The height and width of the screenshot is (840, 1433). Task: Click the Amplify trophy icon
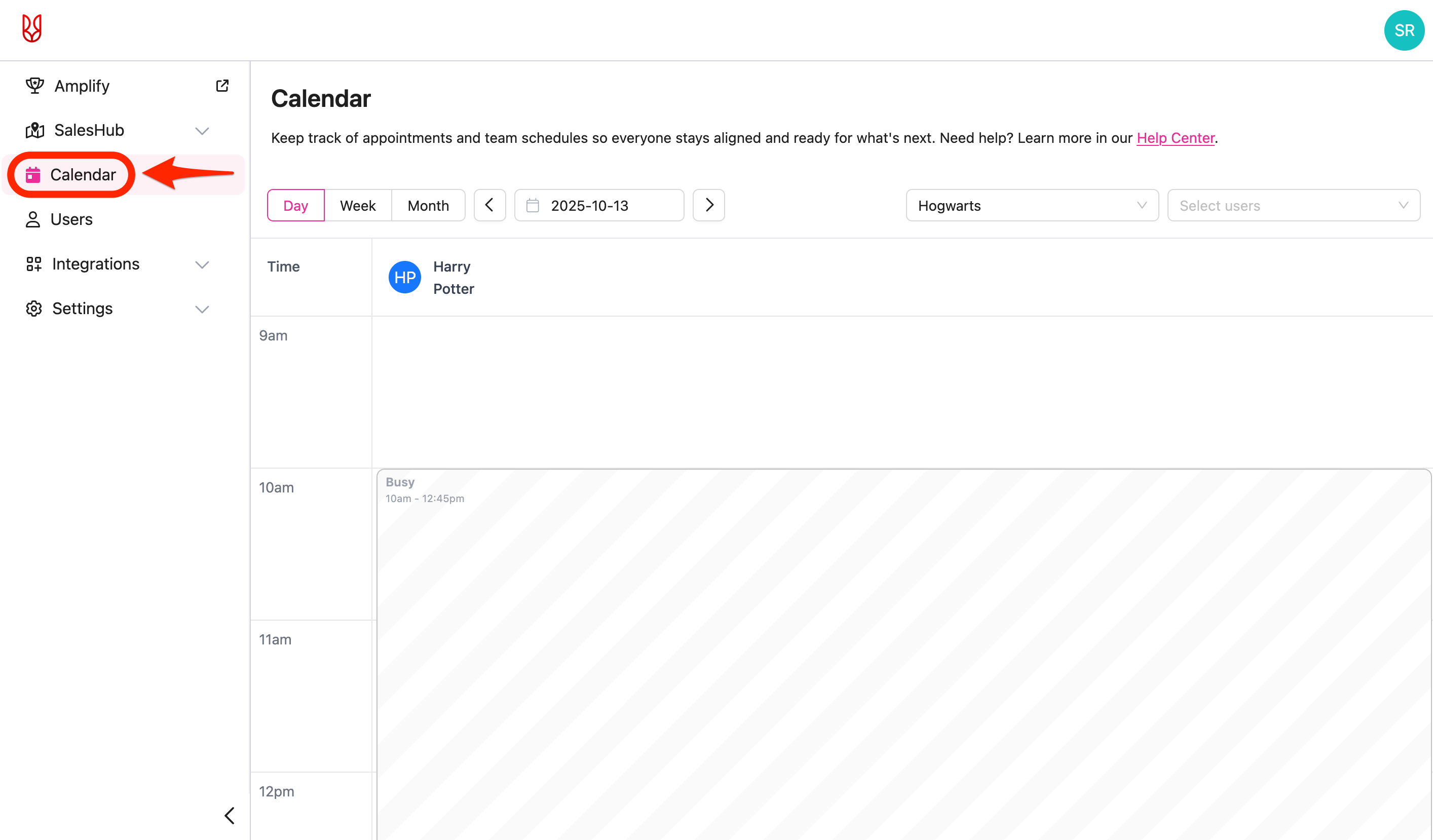pyautogui.click(x=34, y=86)
